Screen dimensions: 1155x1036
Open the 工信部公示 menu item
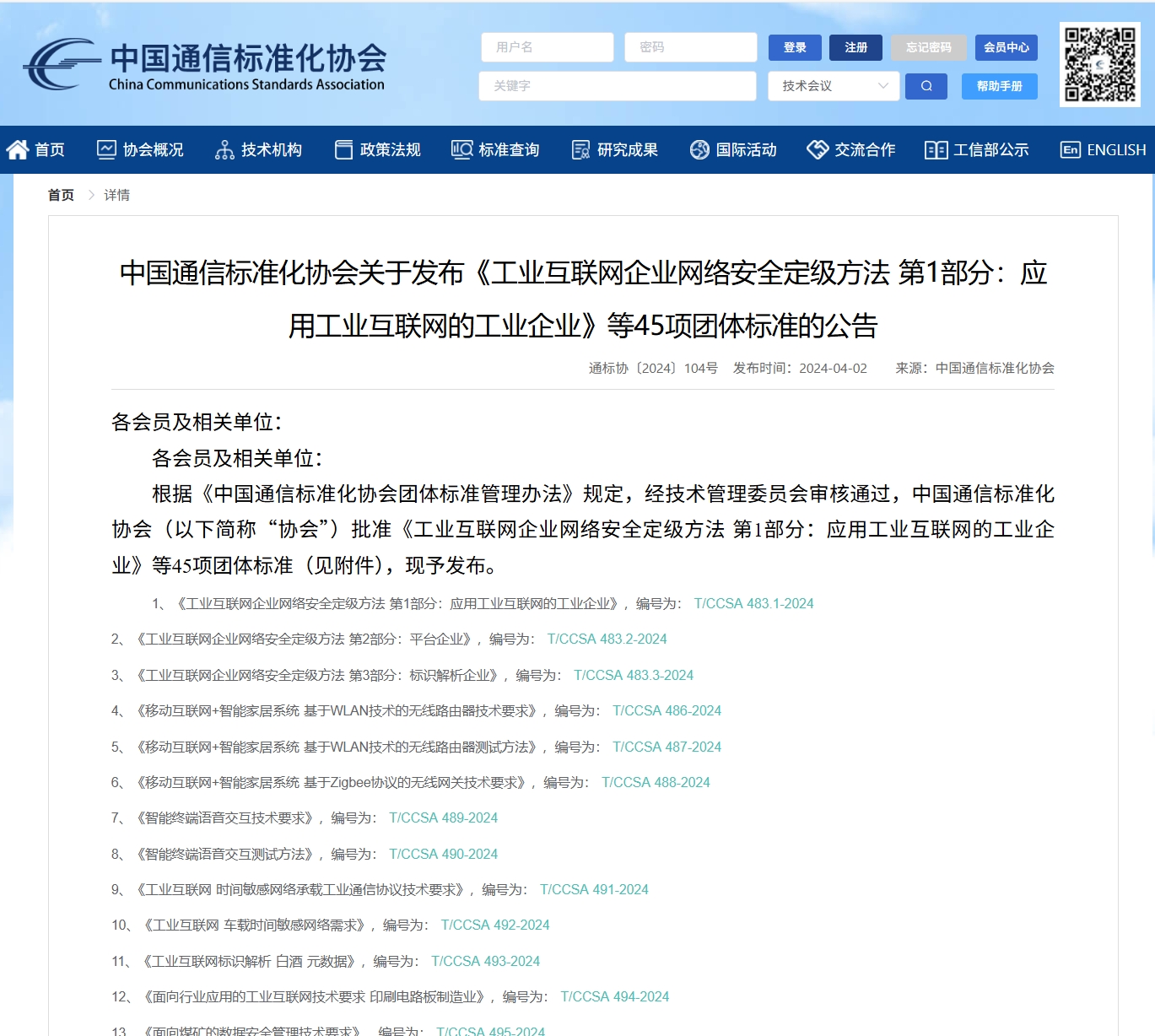(x=990, y=149)
